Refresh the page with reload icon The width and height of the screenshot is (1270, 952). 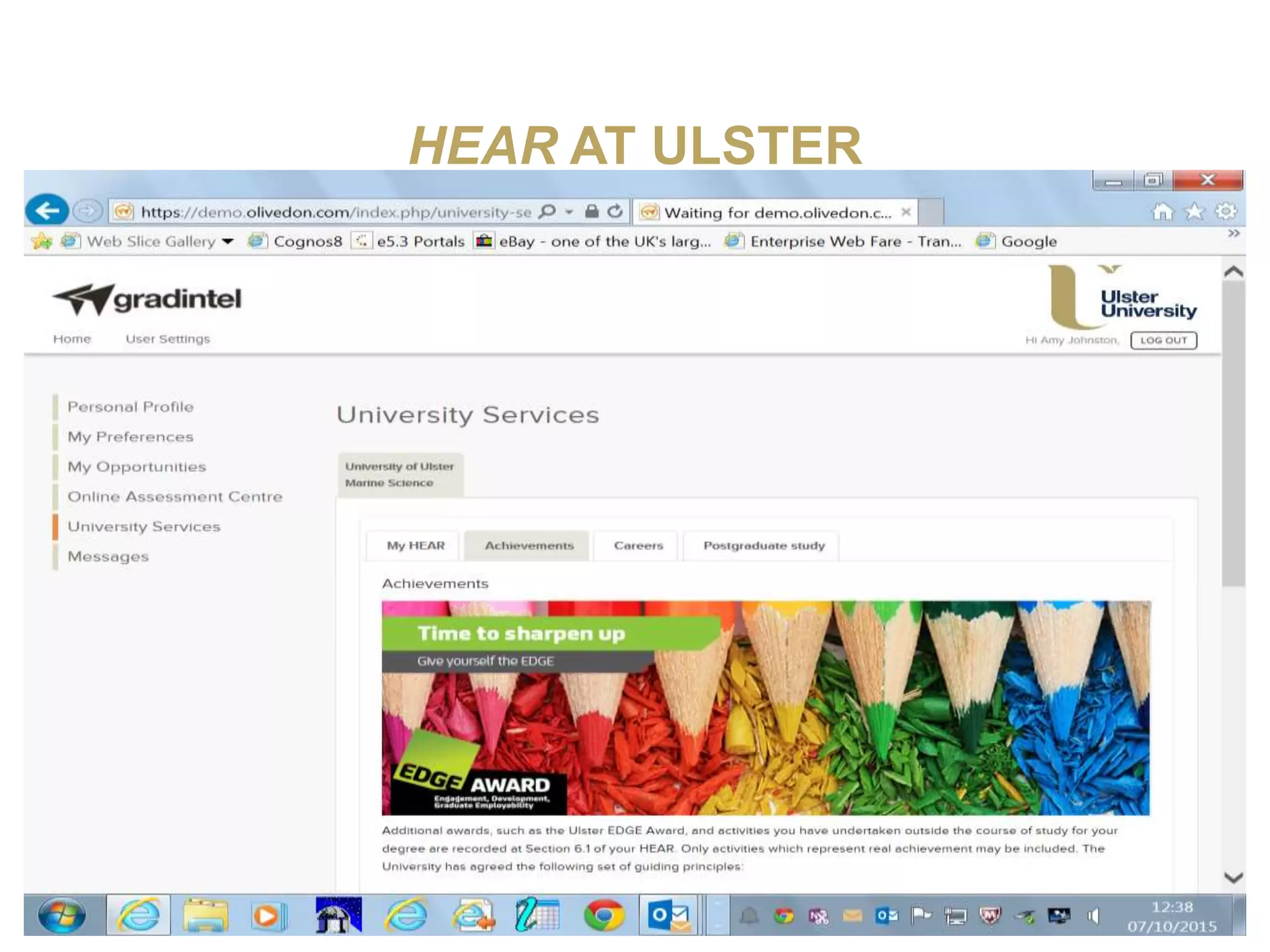[x=615, y=212]
